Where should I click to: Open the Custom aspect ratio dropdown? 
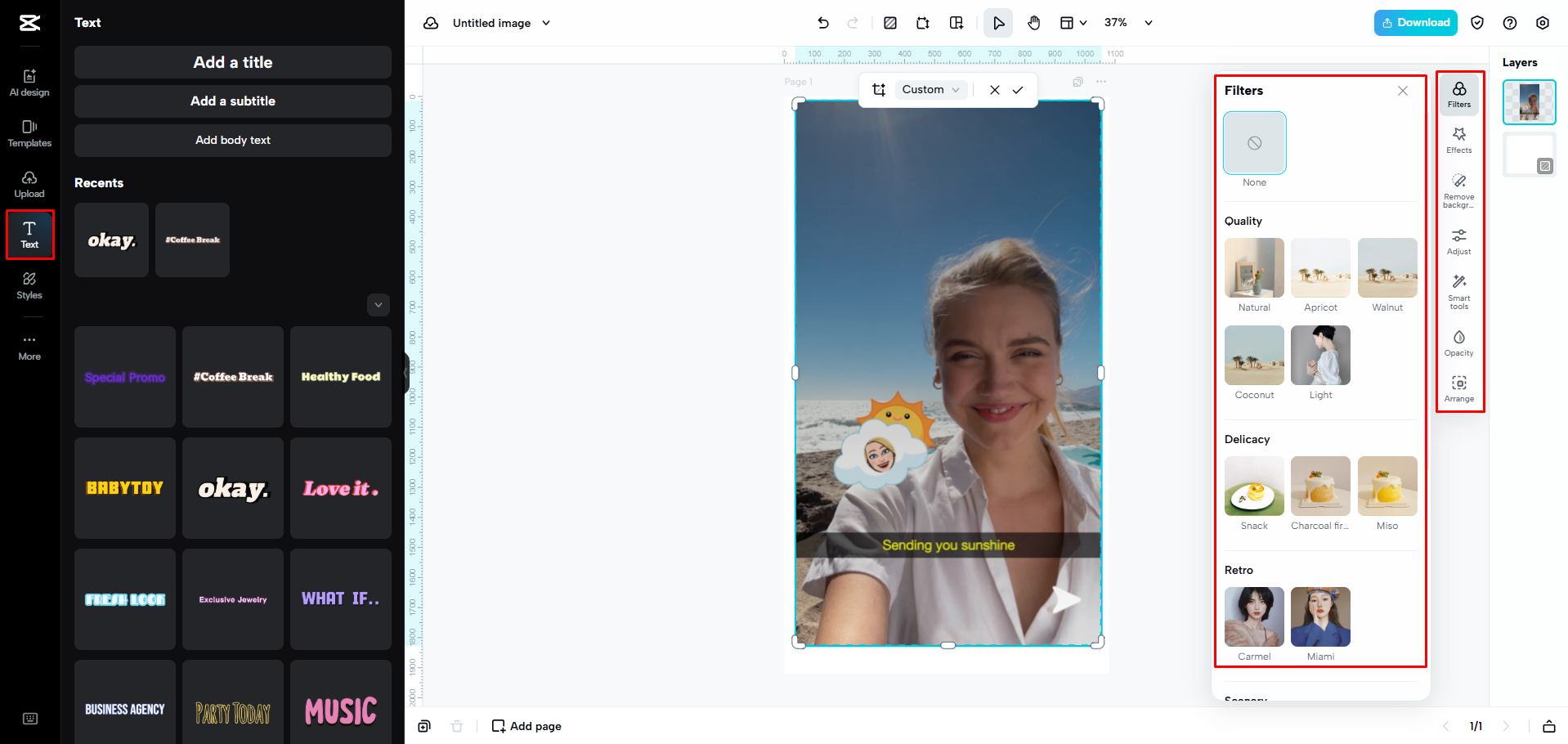coord(930,90)
